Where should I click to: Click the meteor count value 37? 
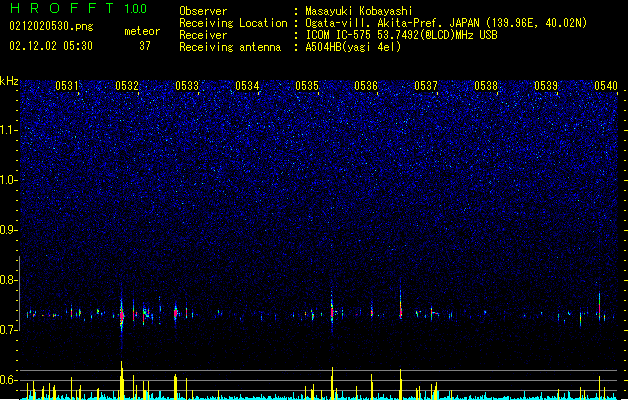tap(145, 46)
